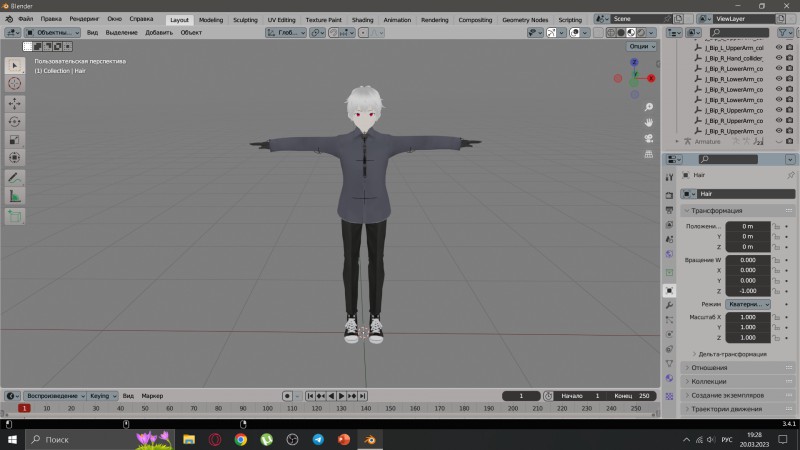The image size is (800, 450).
Task: Toggle visibility of J_Bip_R_Hand_collider
Action: [x=779, y=58]
